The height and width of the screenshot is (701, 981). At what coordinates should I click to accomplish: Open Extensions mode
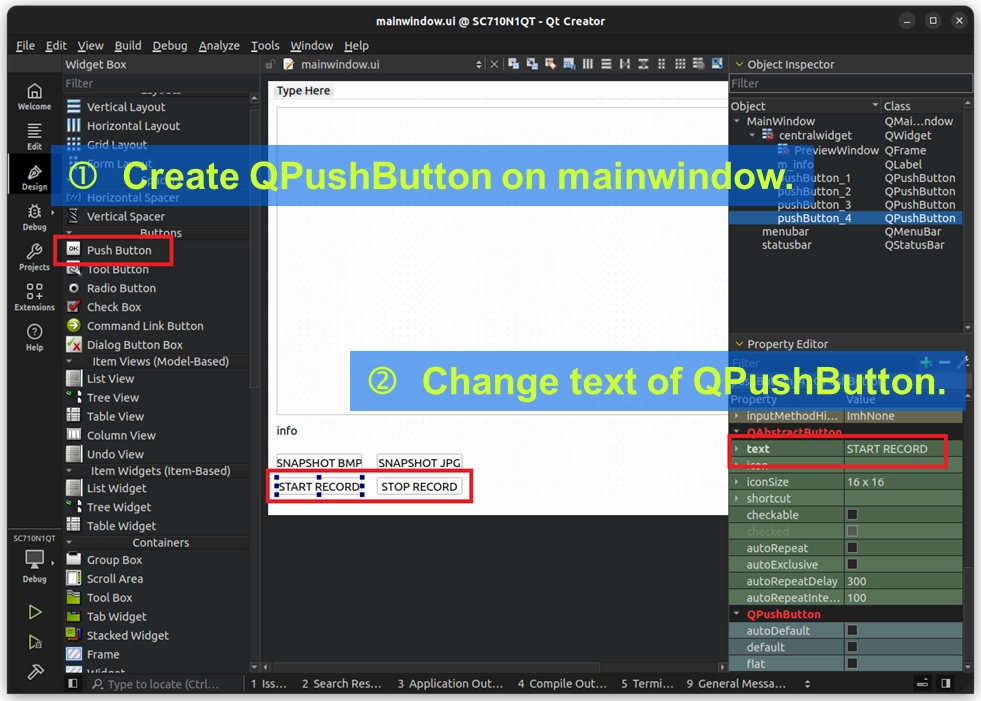click(34, 297)
